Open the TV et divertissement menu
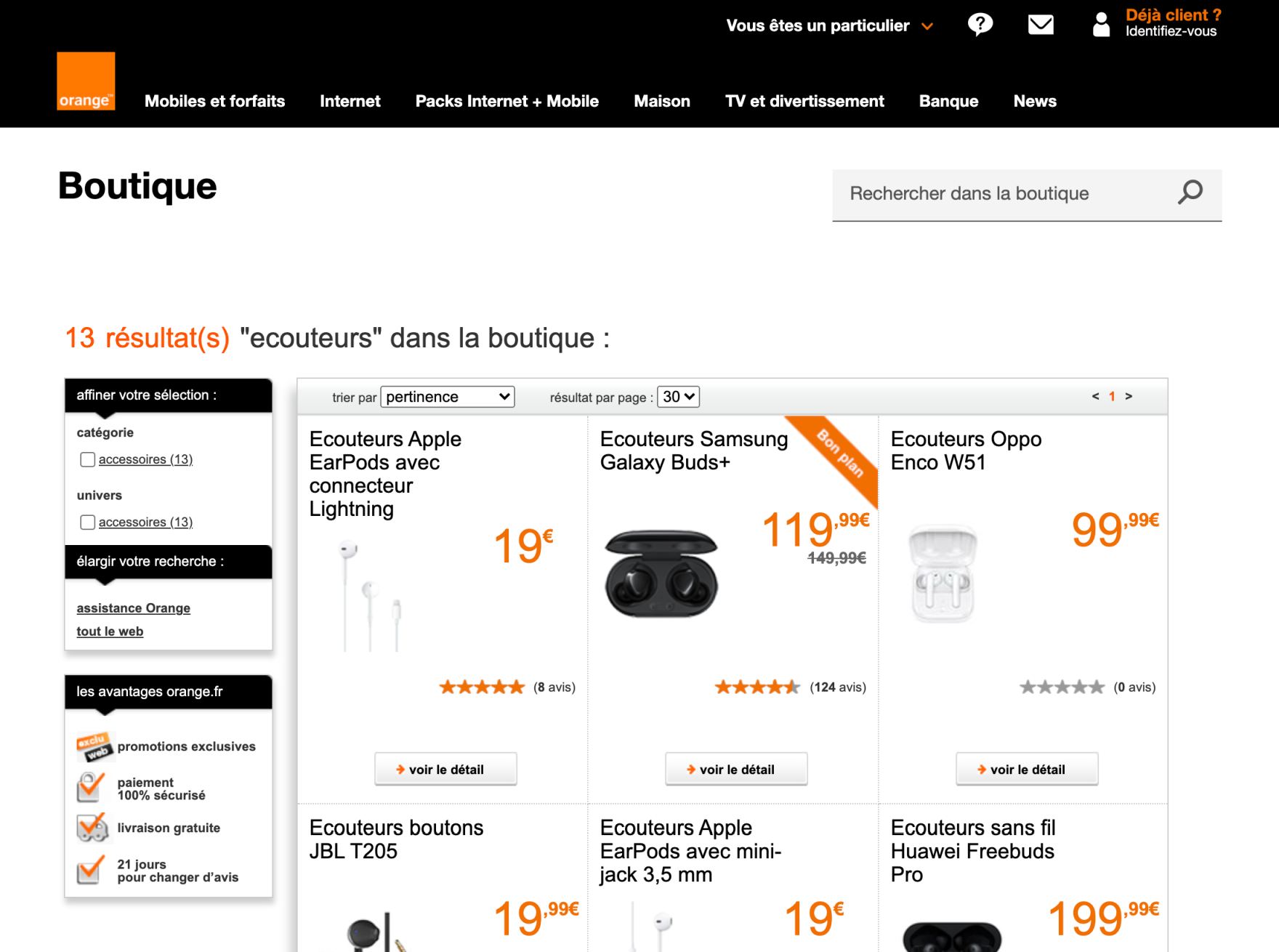The width and height of the screenshot is (1279, 952). click(x=804, y=101)
